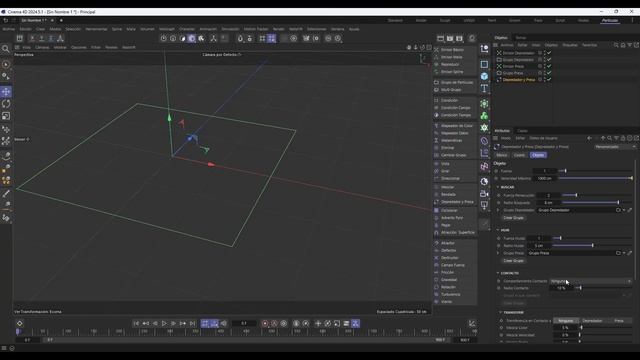Set Transferencia en Contacto to Depredador

(x=592, y=321)
